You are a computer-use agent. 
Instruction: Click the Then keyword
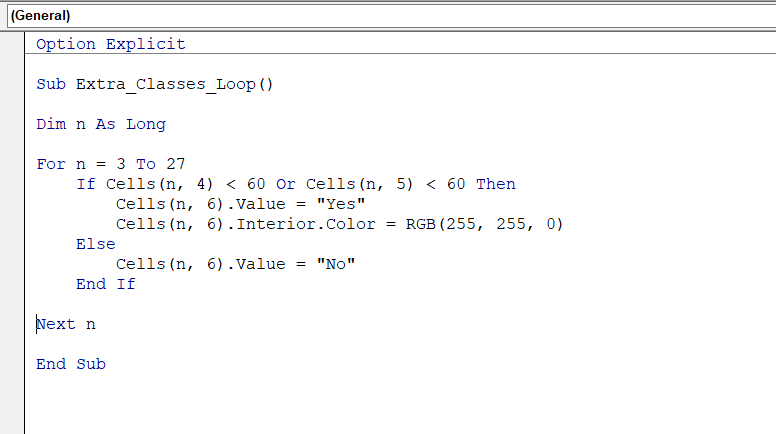495,184
